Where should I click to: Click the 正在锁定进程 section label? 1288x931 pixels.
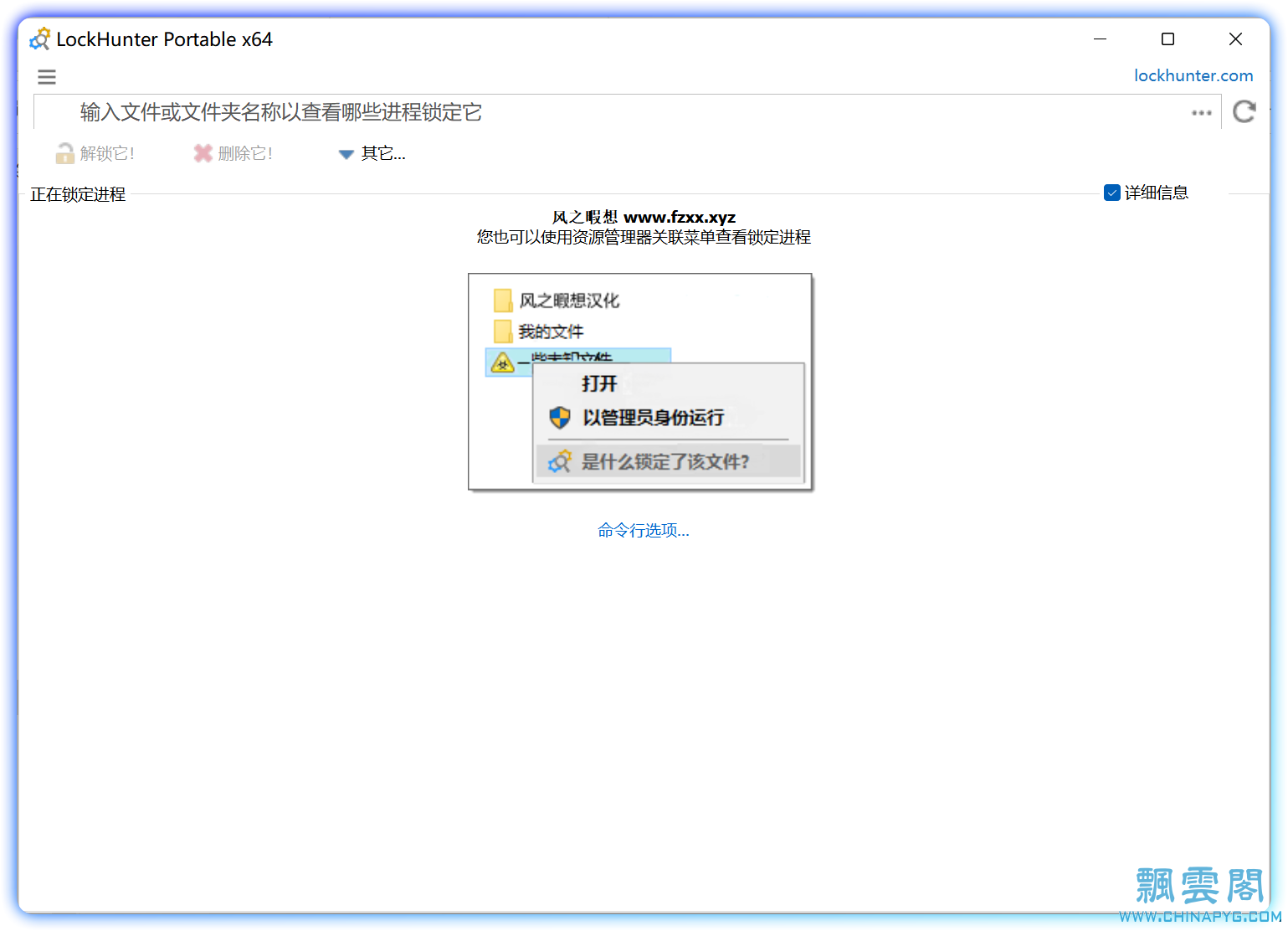pyautogui.click(x=78, y=194)
